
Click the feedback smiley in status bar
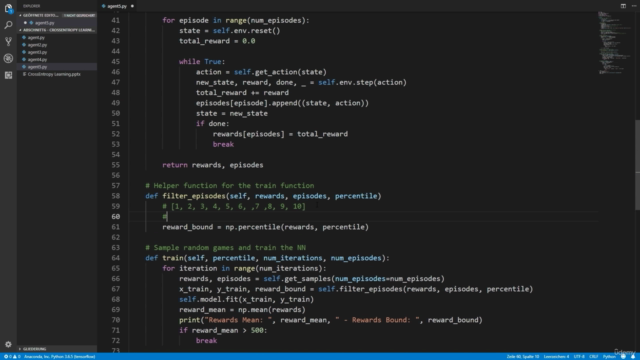(623, 356)
